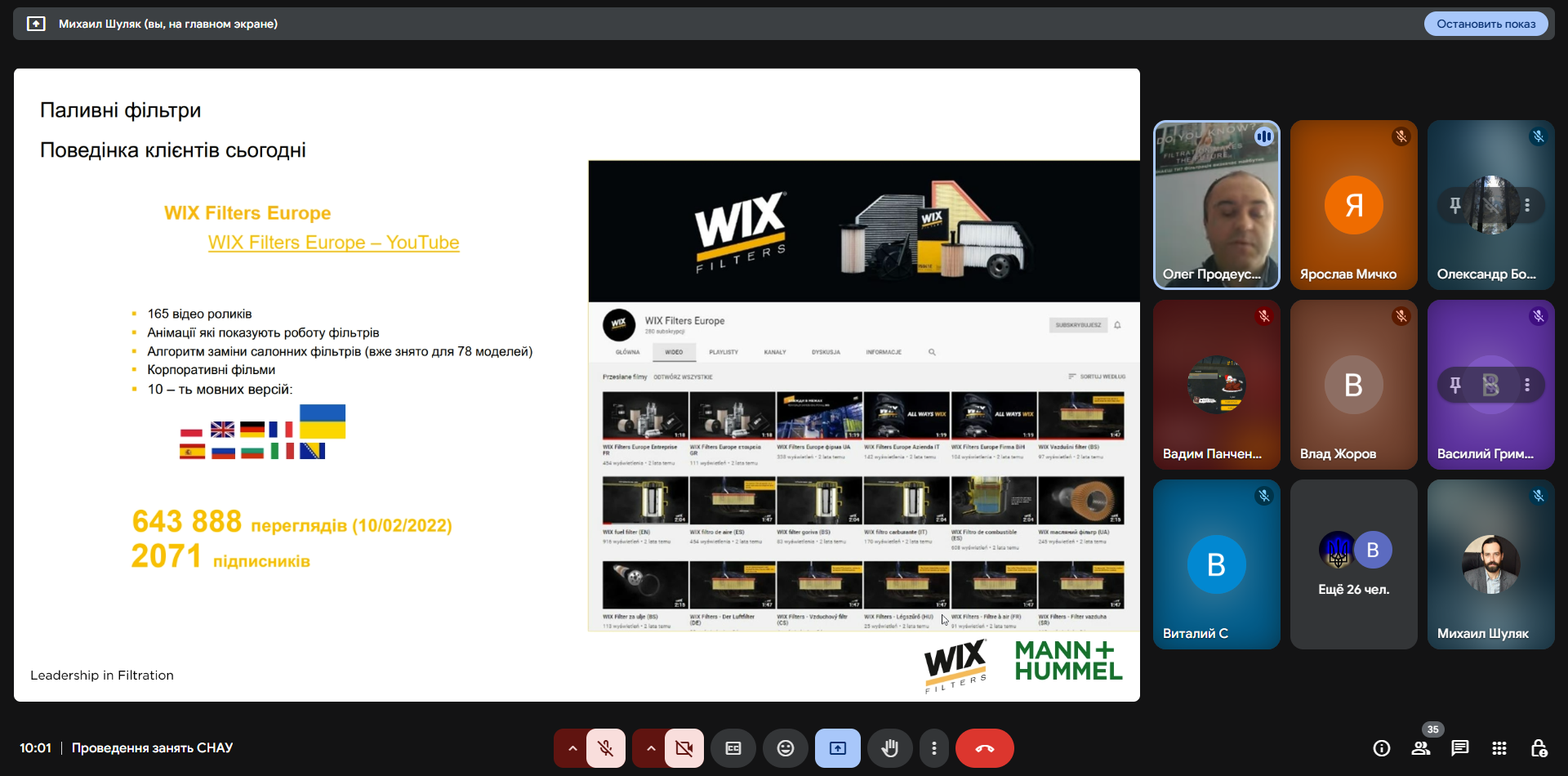Screen dimensions: 1568x776
Task: Click the 35 participants count badge
Action: coord(1433,729)
